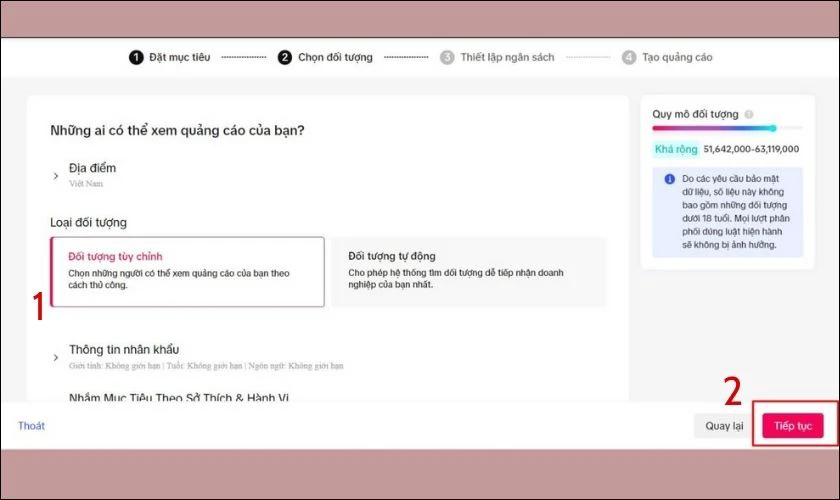The image size is (840, 500).
Task: Click the step 3 circle icon
Action: pyautogui.click(x=447, y=57)
